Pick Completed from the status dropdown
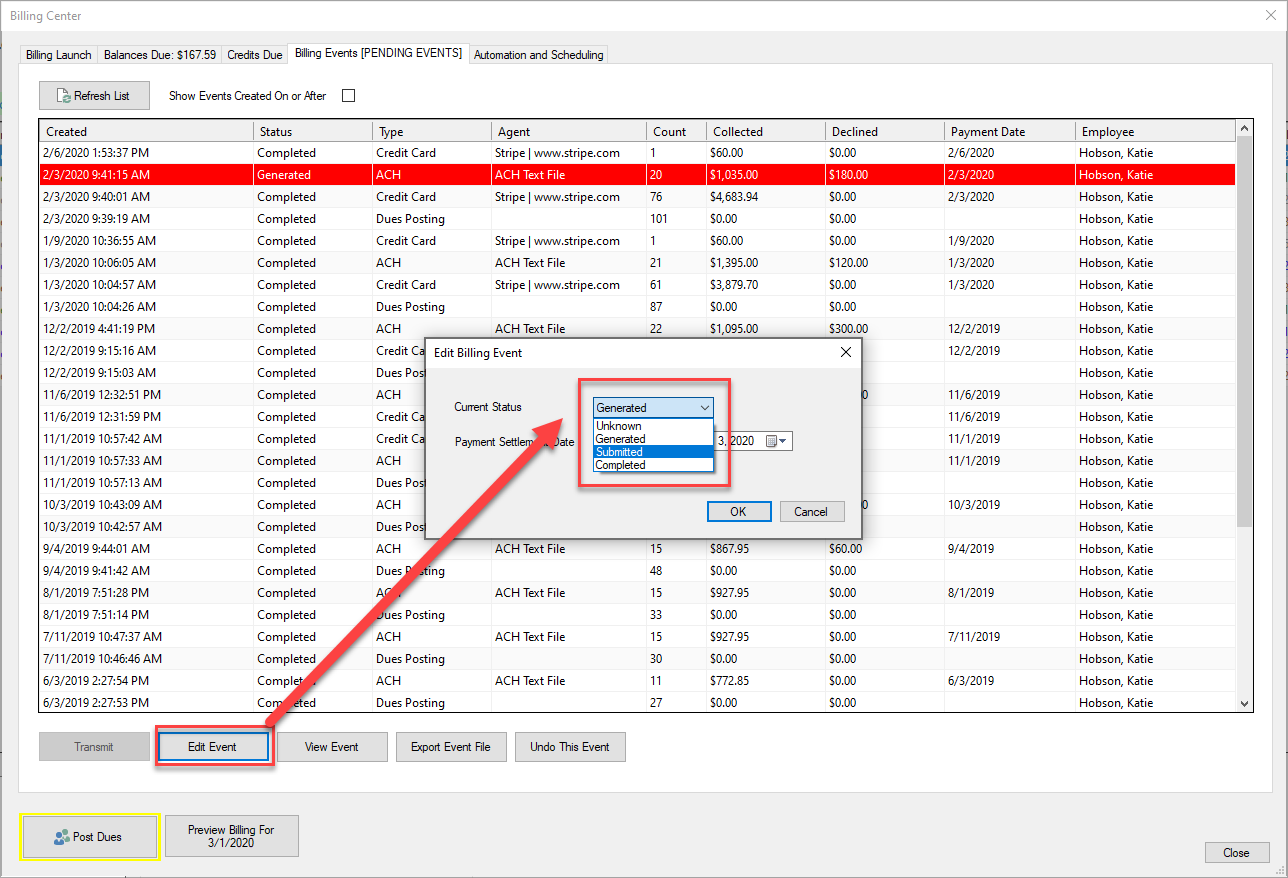This screenshot has height=878, width=1288. 654,465
